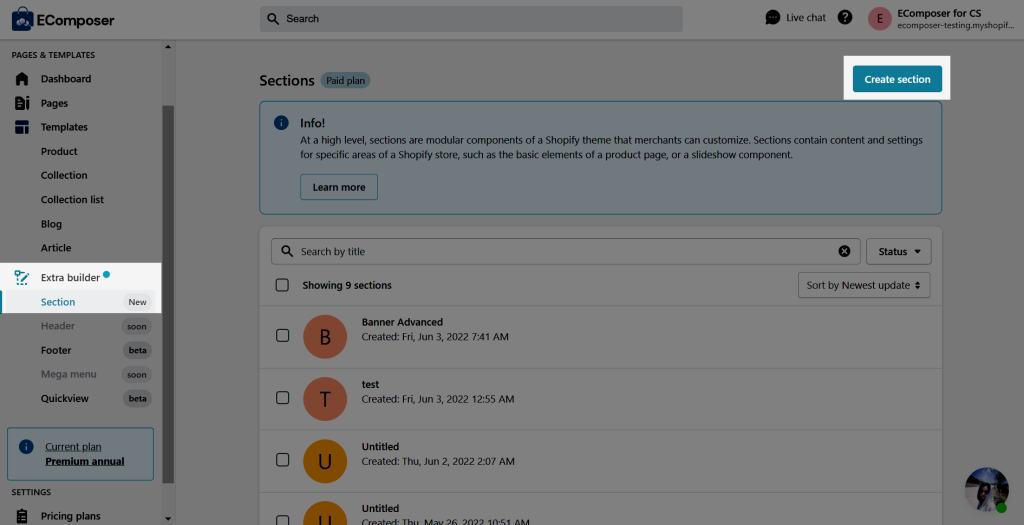
Task: Open the Status filter dropdown
Action: [x=899, y=251]
